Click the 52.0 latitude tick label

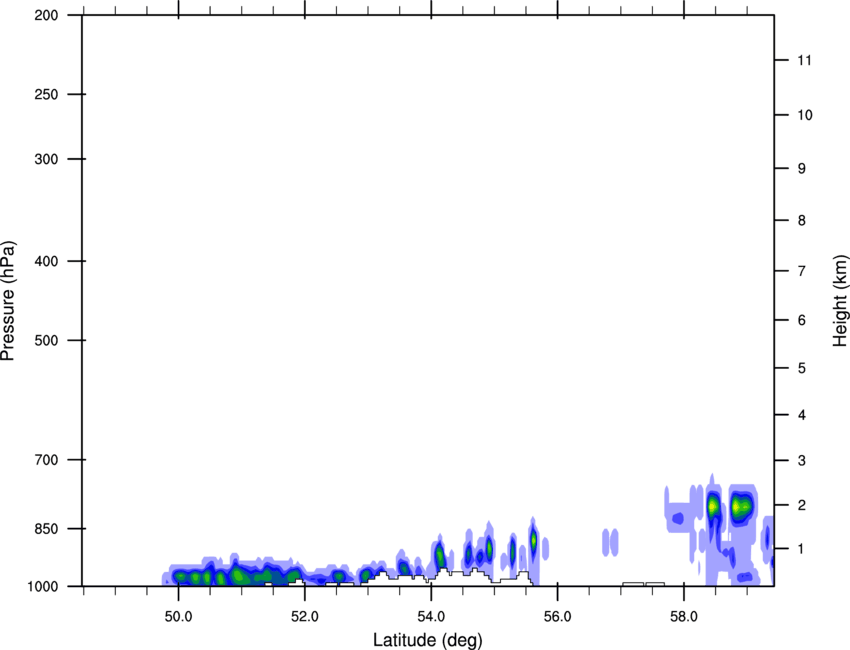(x=305, y=617)
